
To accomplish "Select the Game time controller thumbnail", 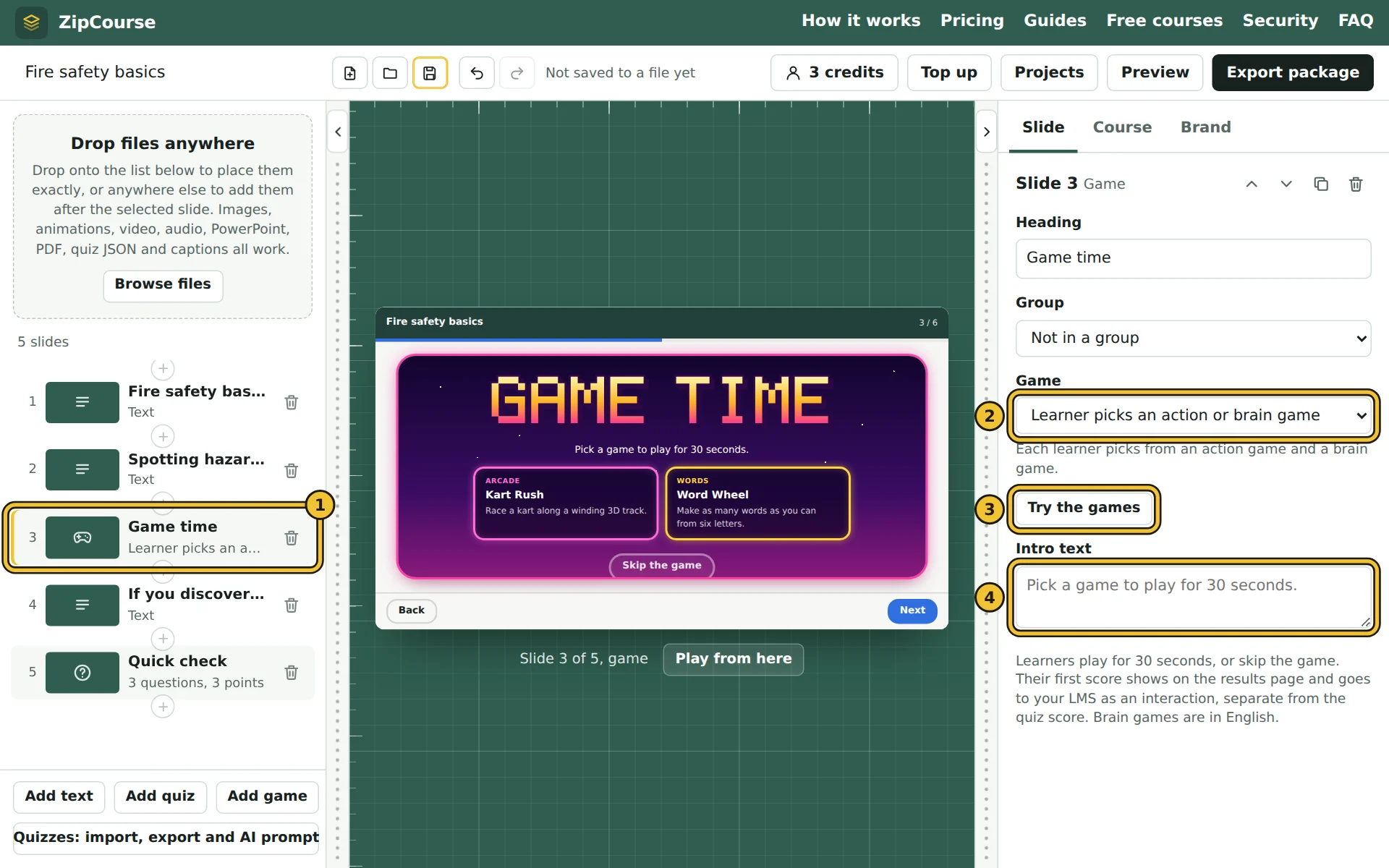I will pos(82,537).
